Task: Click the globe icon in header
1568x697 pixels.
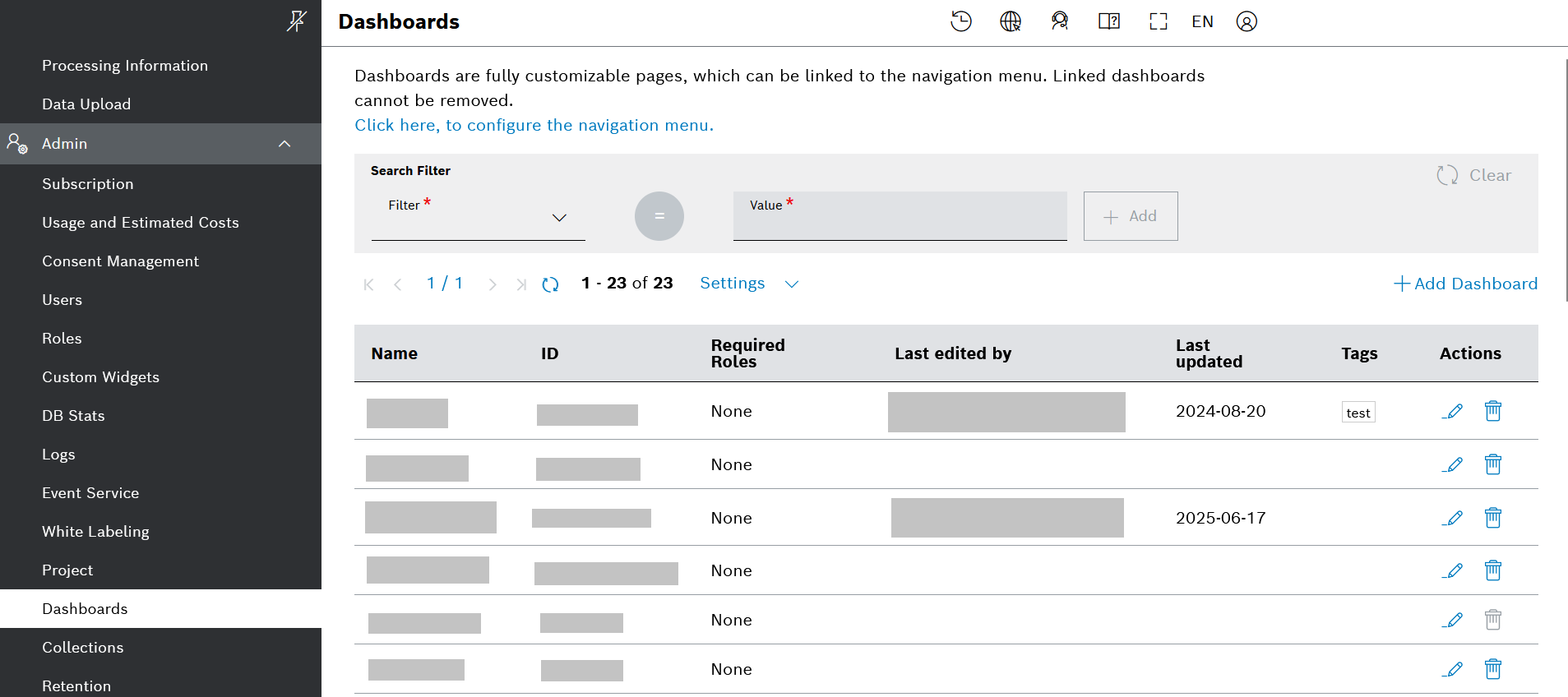Action: tap(1010, 21)
